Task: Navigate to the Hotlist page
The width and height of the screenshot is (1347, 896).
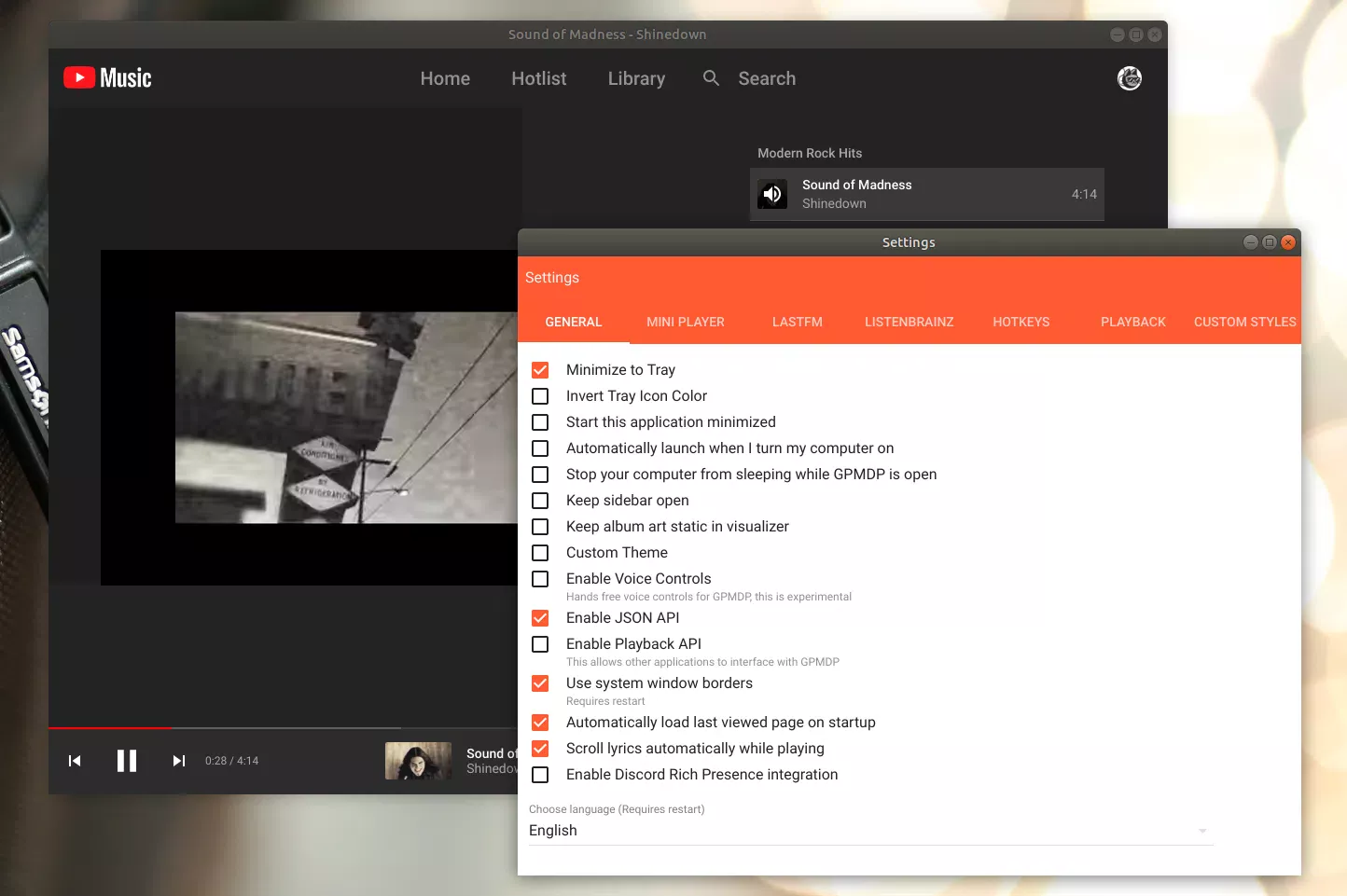Action: click(x=538, y=78)
